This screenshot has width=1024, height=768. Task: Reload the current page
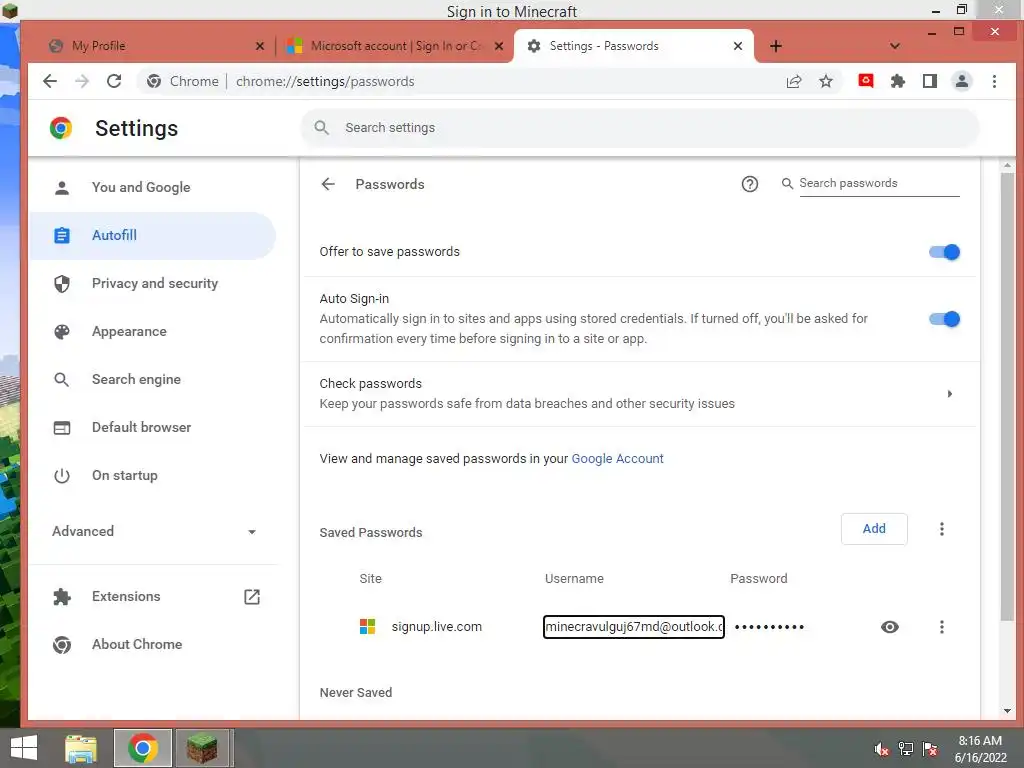(x=114, y=81)
